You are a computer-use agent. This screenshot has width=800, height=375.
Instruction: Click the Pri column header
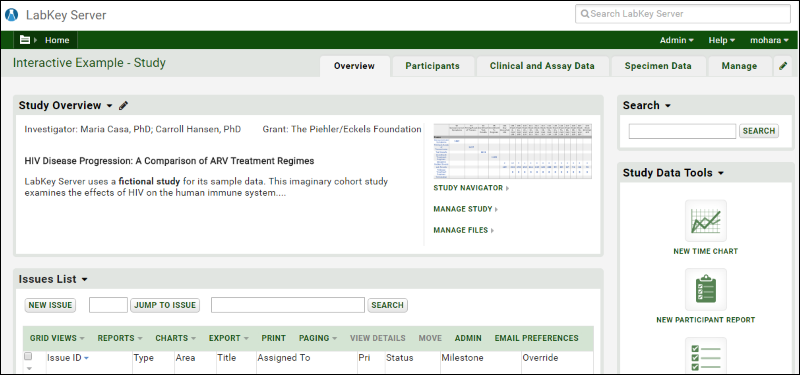click(x=364, y=358)
